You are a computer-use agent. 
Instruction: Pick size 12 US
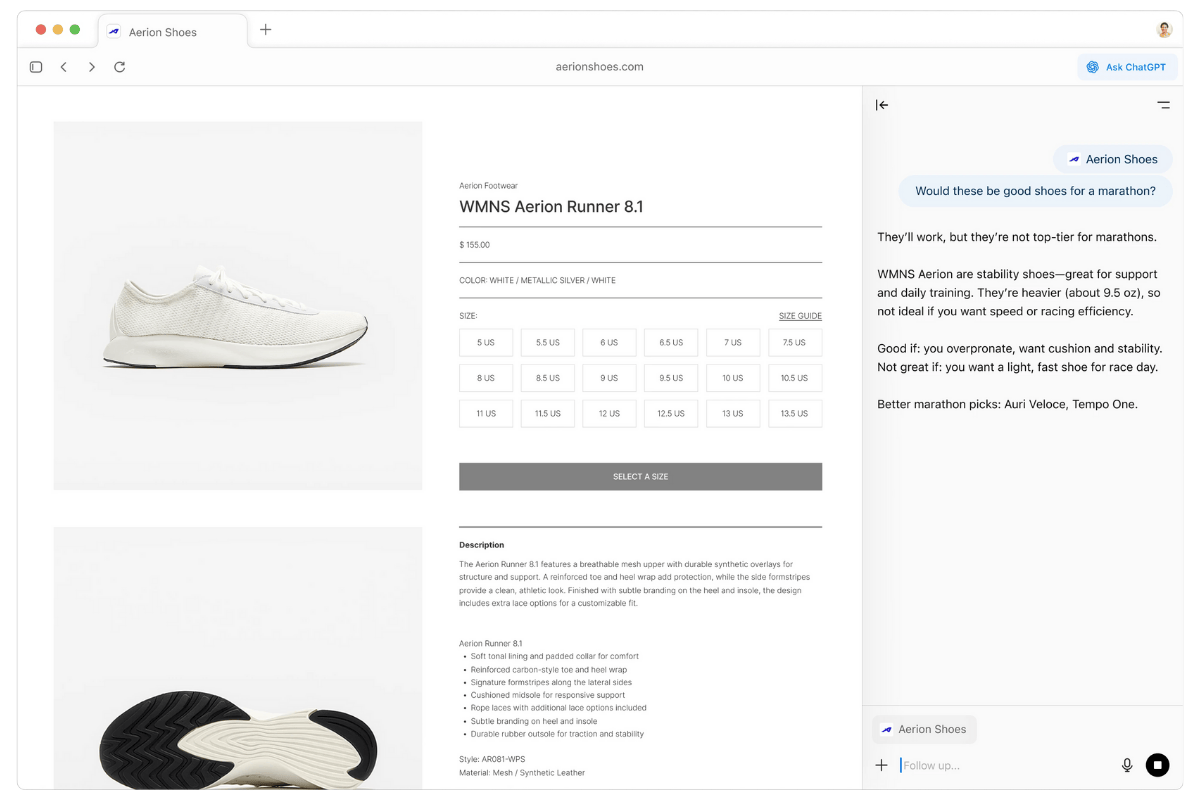coord(609,413)
